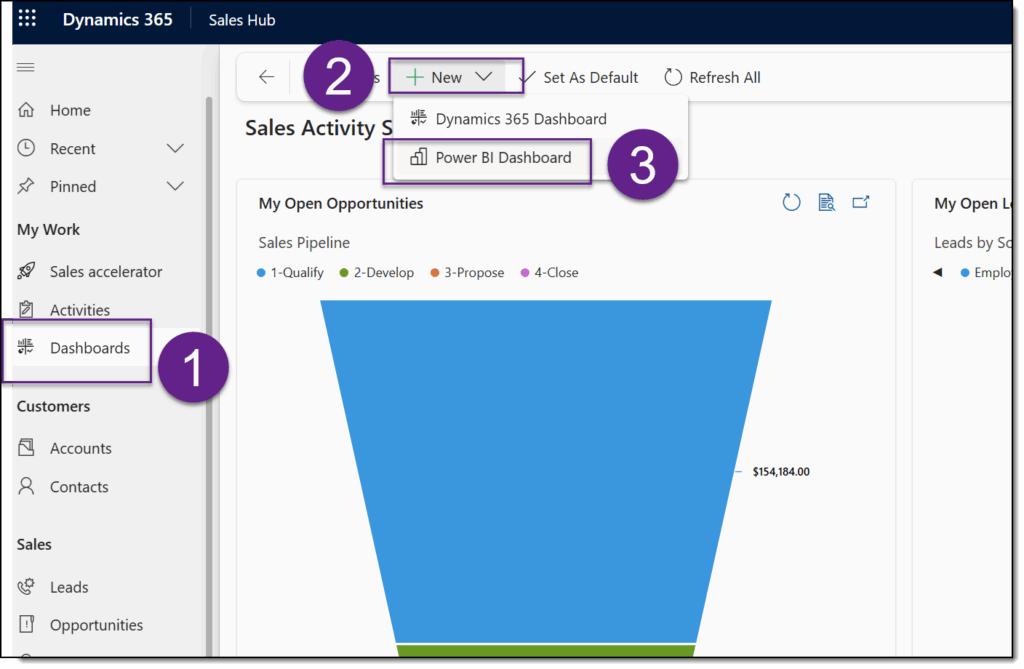Refresh the My Open Opportunities chart
Screen dimensions: 1024x669
click(791, 201)
